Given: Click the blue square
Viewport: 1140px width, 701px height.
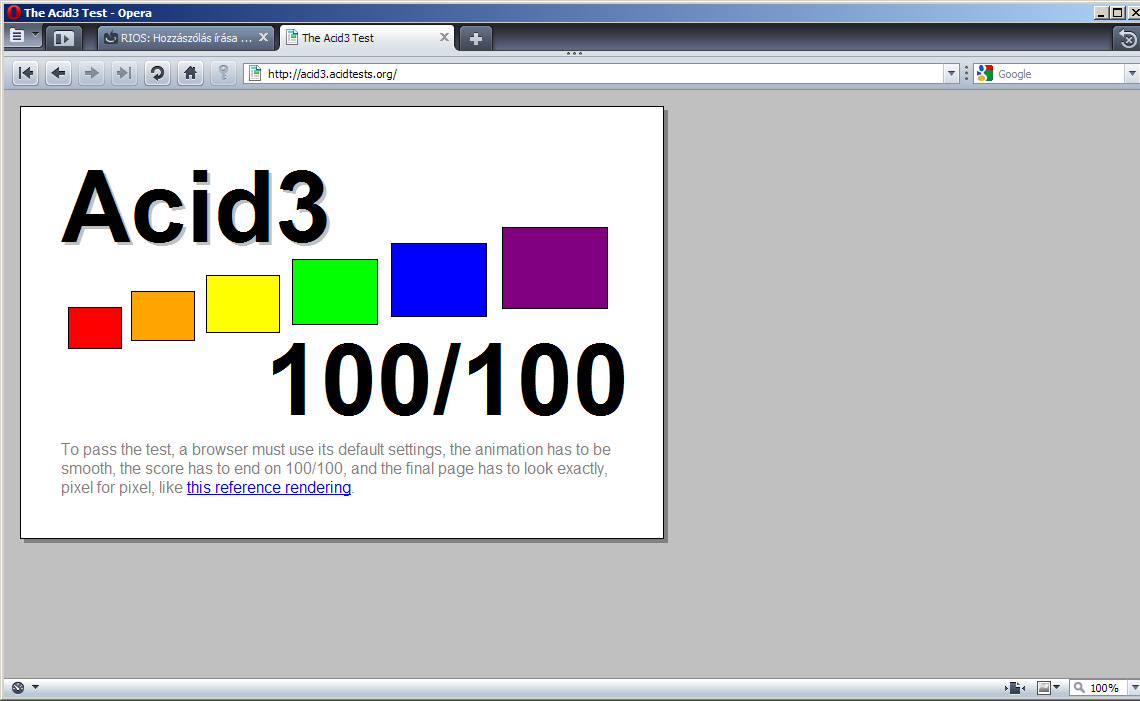Looking at the screenshot, I should coord(439,280).
